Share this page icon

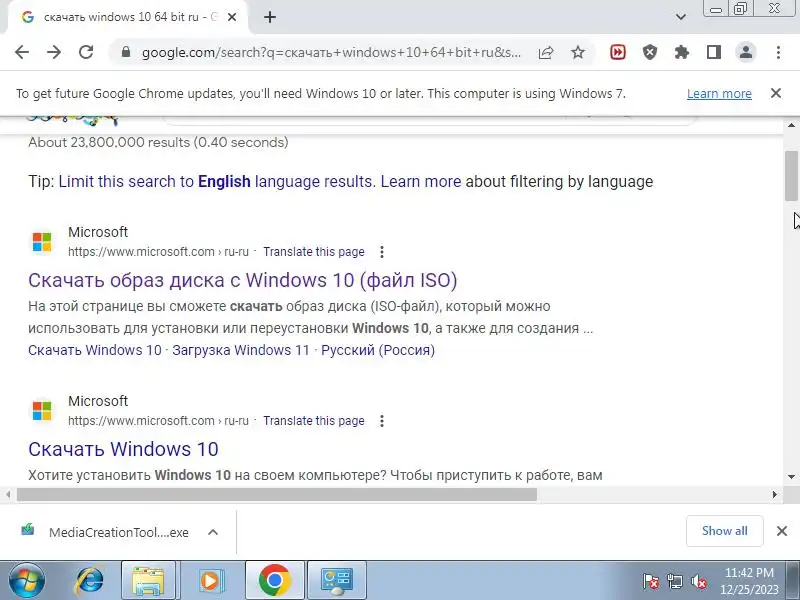coord(546,52)
